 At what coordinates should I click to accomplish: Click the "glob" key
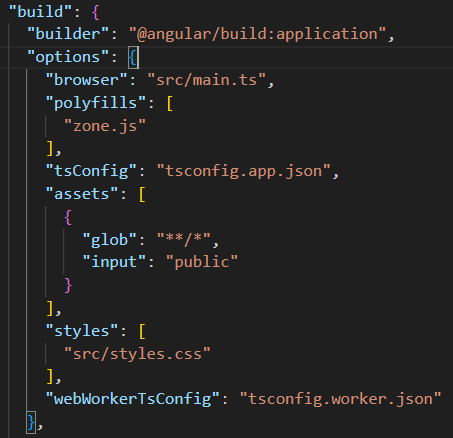109,240
